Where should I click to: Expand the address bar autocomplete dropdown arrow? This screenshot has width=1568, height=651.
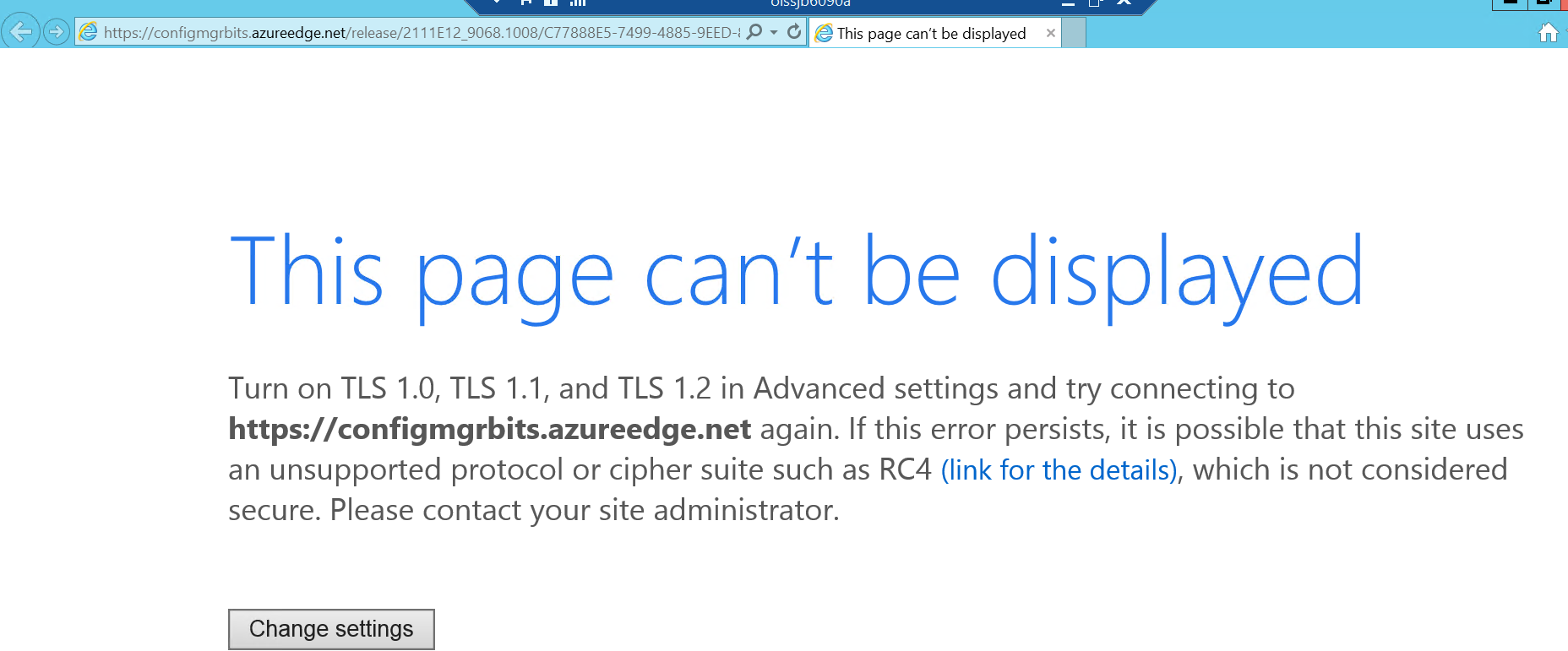(x=774, y=32)
